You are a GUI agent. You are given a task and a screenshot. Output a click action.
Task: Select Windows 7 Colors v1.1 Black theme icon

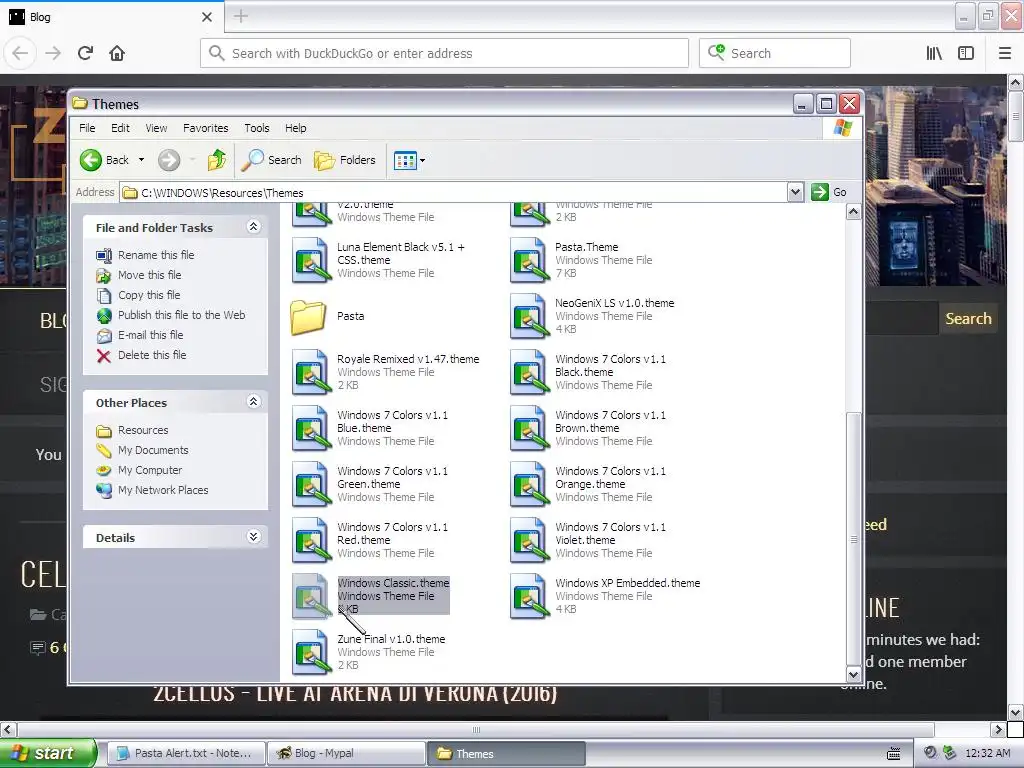pyautogui.click(x=529, y=372)
